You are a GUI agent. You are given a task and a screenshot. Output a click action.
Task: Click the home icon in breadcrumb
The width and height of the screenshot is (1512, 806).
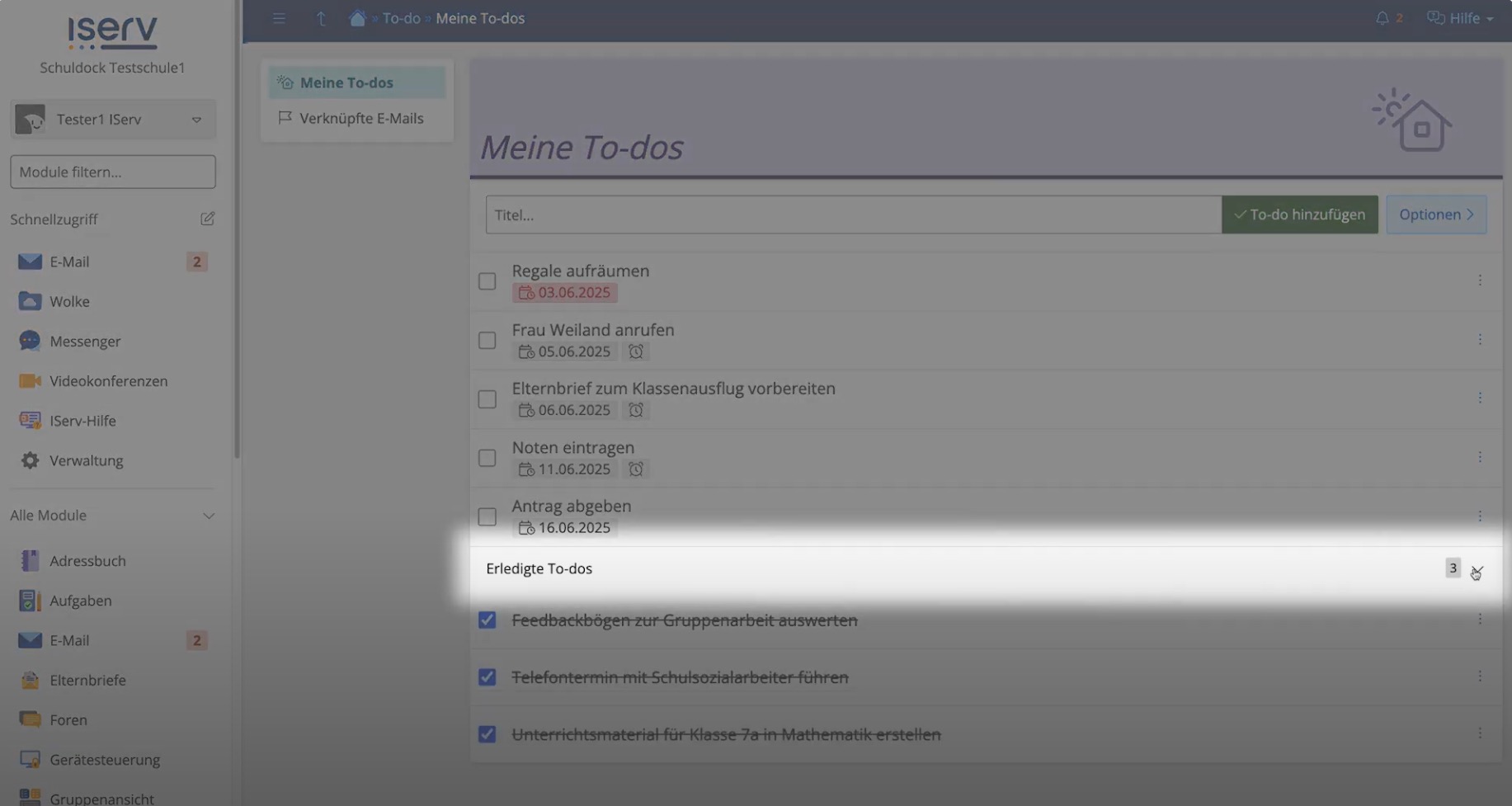[357, 18]
